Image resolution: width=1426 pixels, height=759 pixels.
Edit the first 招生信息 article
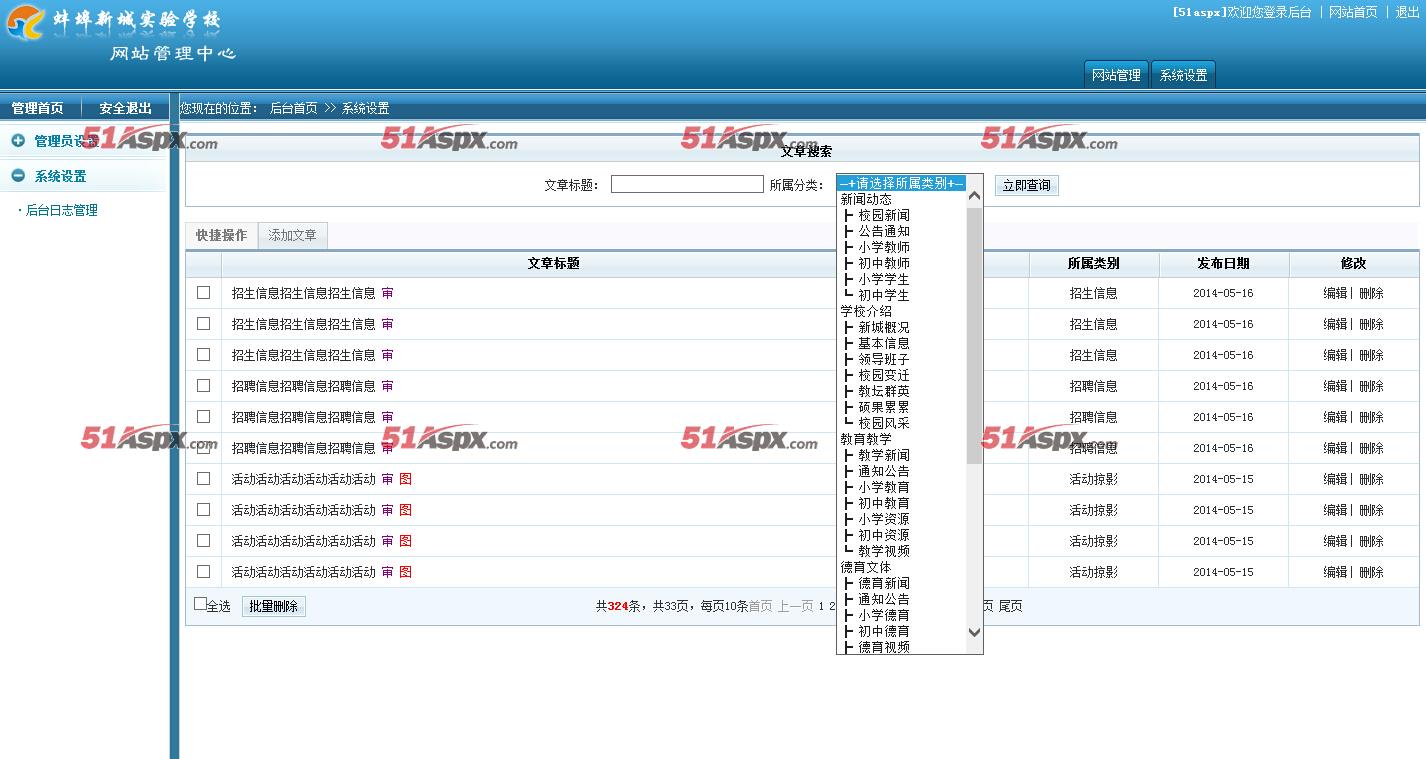click(1335, 293)
